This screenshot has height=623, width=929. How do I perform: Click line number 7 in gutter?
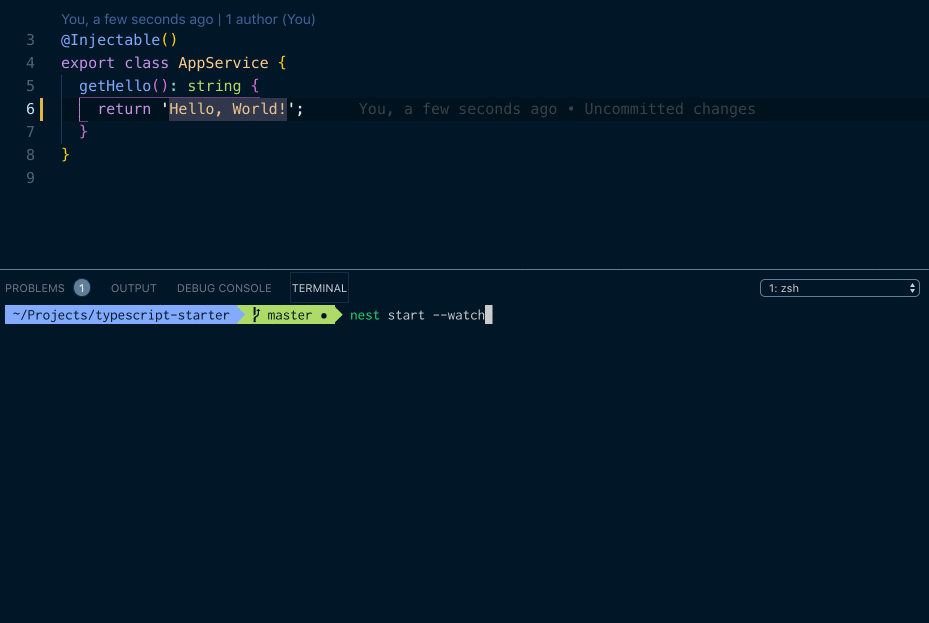pos(30,132)
